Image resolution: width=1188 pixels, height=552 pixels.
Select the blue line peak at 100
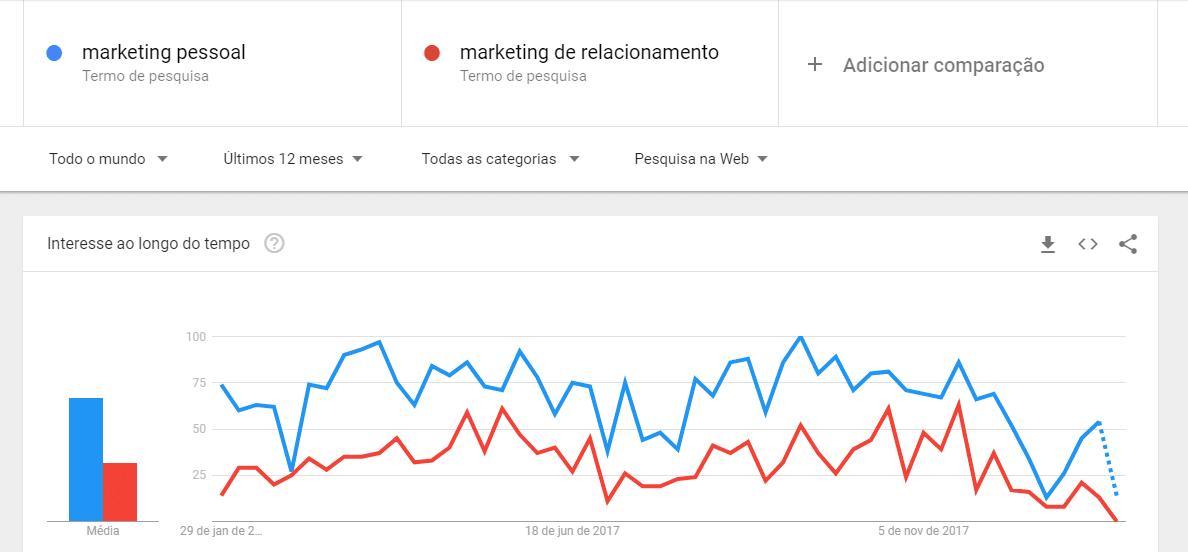point(801,337)
